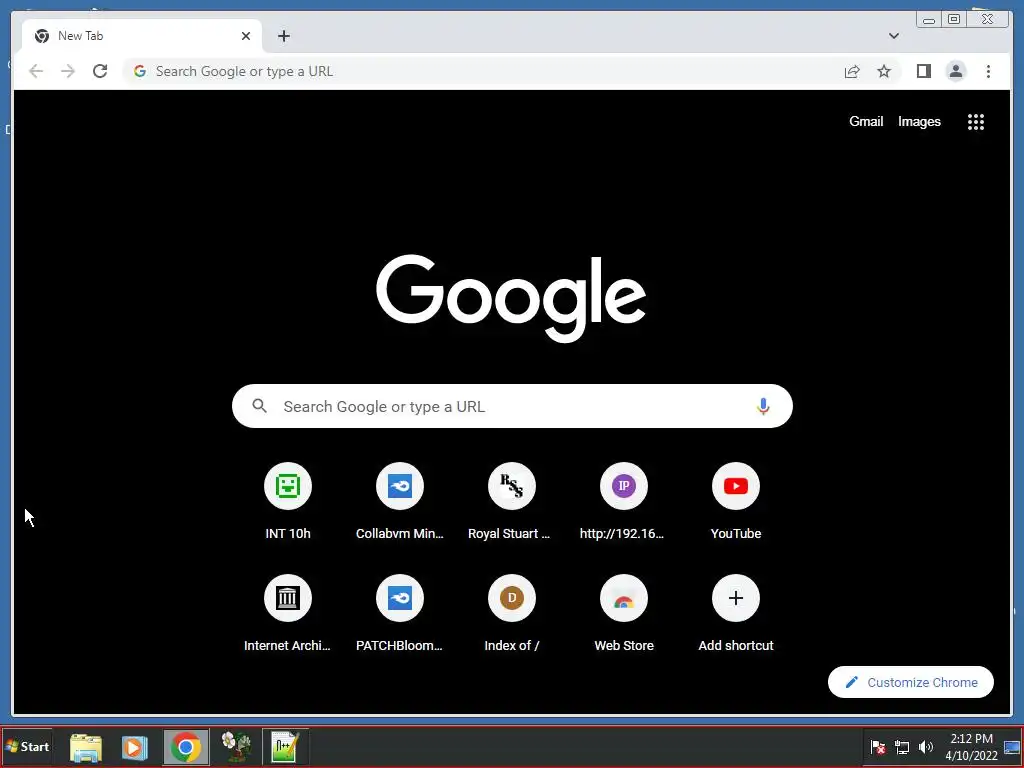This screenshot has width=1024, height=768.
Task: Click the Customize Chrome button
Action: 910,682
